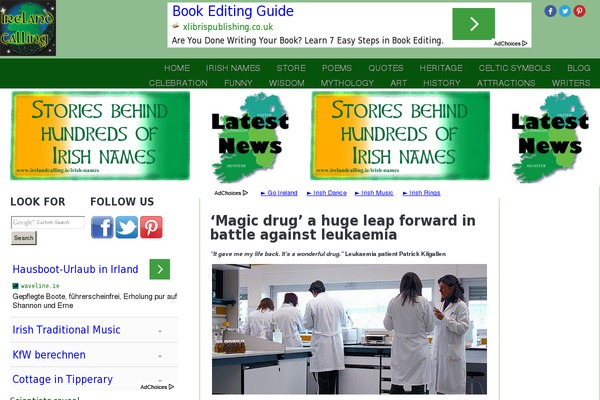This screenshot has width=600, height=400.
Task: Click the second Stories Behind Irish Names banner
Action: tap(400, 136)
